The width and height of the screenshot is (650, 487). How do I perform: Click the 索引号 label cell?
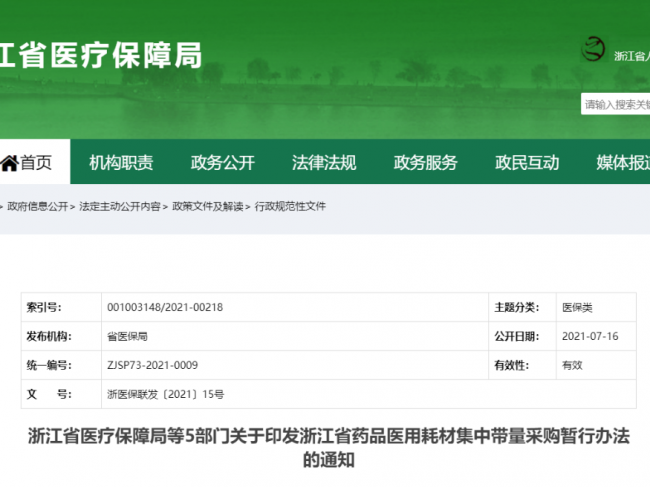pyautogui.click(x=61, y=307)
